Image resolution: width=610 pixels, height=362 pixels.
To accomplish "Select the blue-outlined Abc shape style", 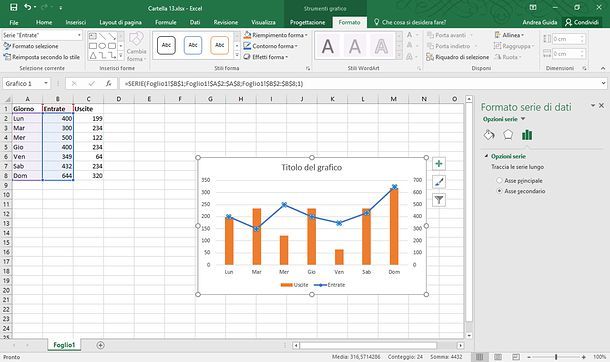I will (x=193, y=45).
